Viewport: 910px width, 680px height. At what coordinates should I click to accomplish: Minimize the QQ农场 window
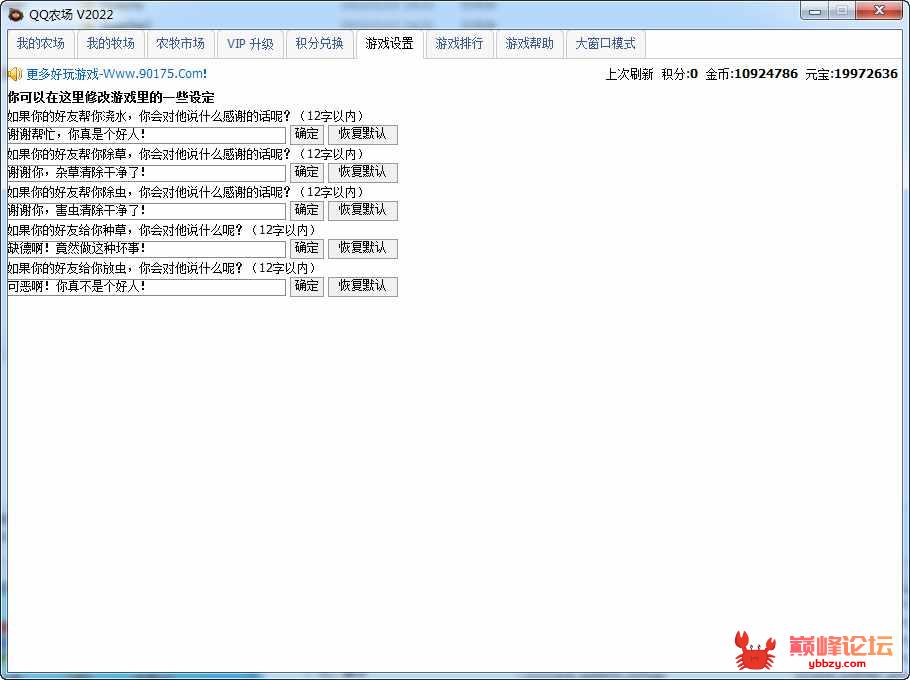click(815, 11)
